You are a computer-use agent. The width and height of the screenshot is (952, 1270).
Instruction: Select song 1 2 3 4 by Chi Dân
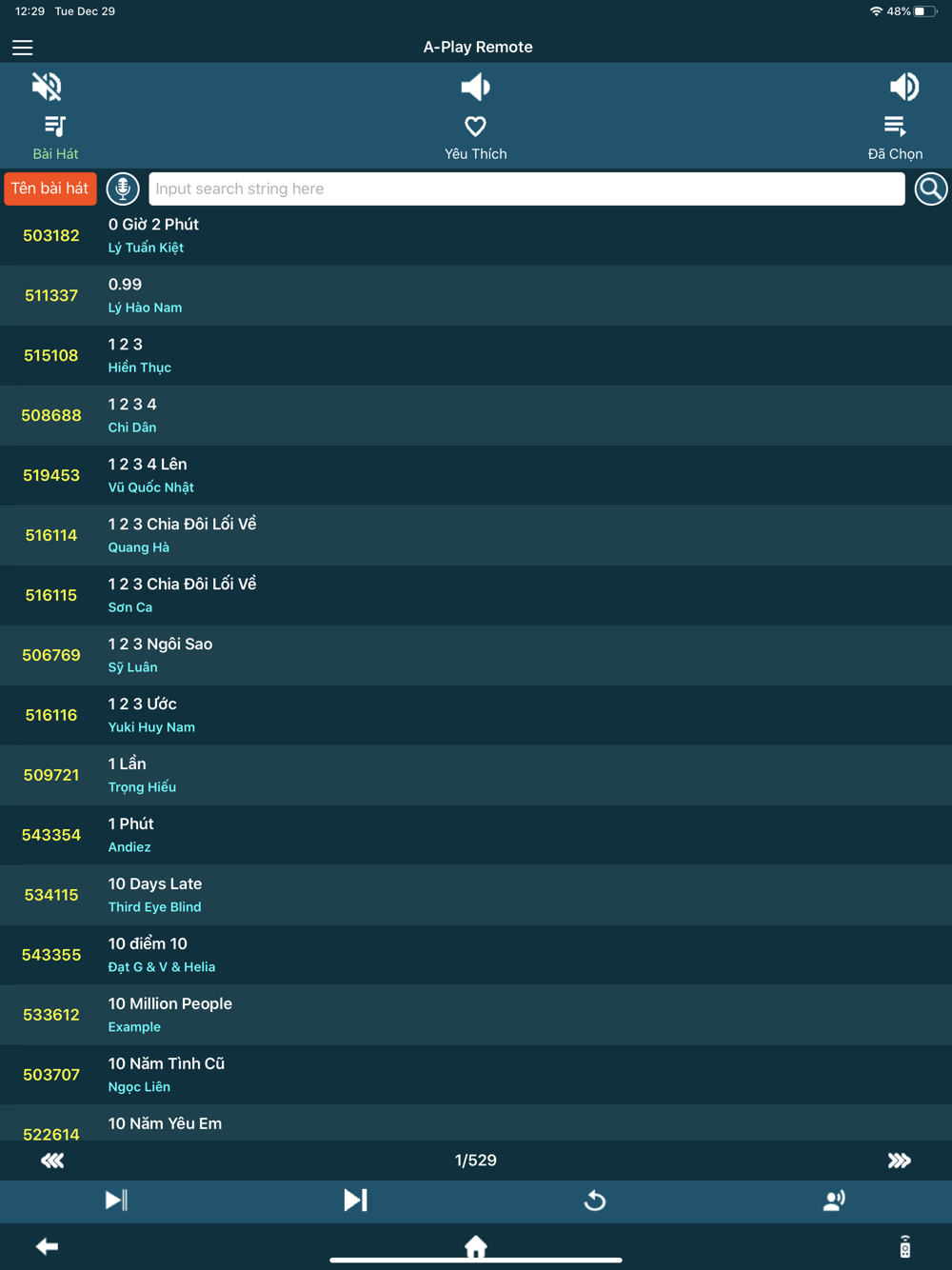476,415
